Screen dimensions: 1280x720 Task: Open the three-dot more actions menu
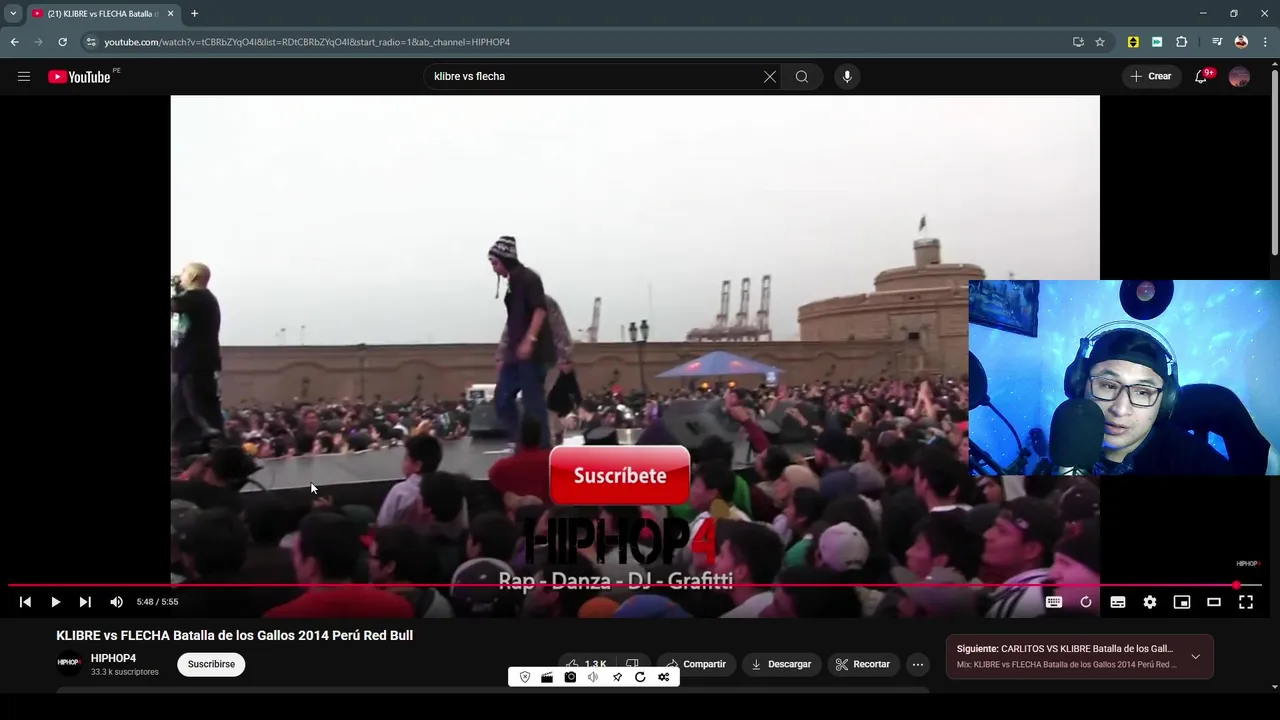[918, 664]
